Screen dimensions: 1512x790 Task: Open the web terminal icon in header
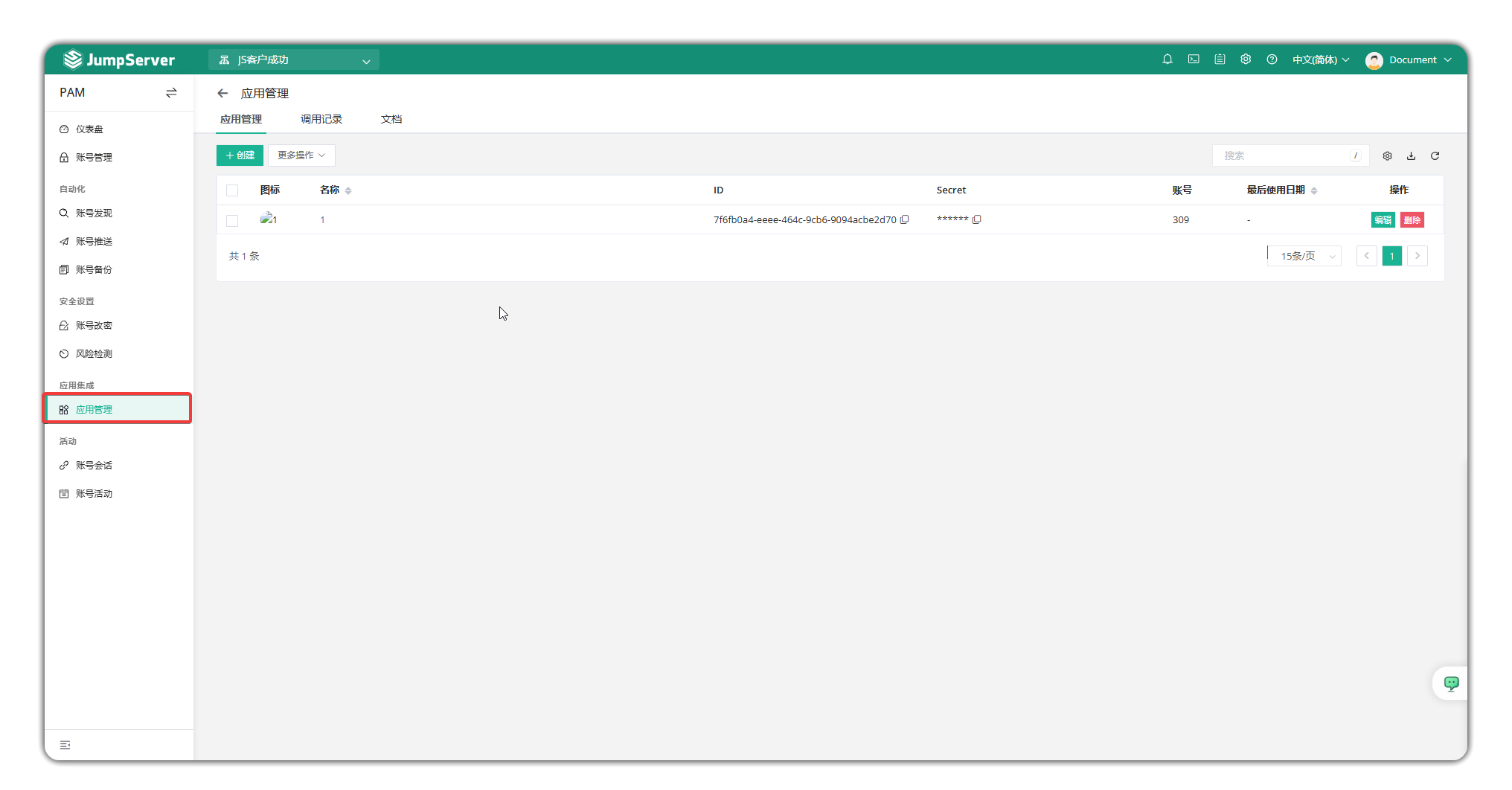tap(1194, 60)
